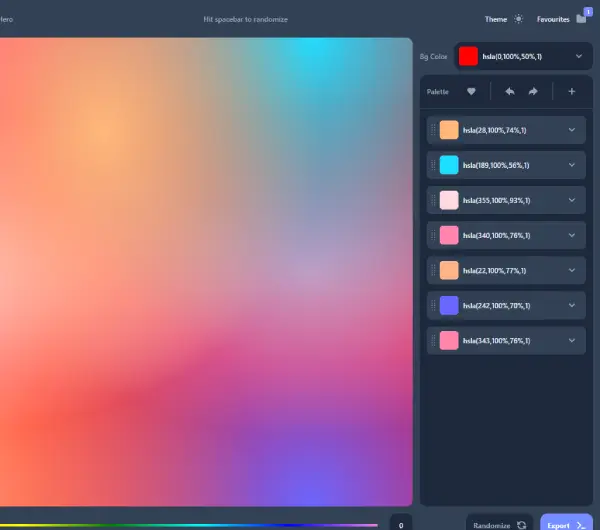This screenshot has width=600, height=530.
Task: Grab the drag handle of hsla(28,100%,74%,1)
Action: pos(433,130)
